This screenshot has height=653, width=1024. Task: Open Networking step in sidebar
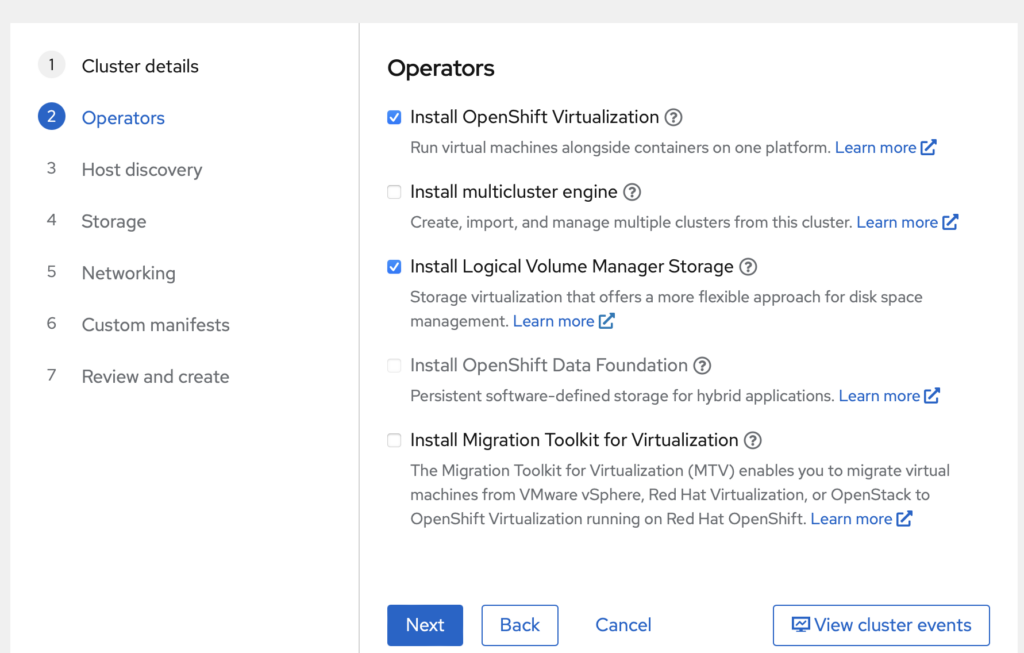(128, 273)
